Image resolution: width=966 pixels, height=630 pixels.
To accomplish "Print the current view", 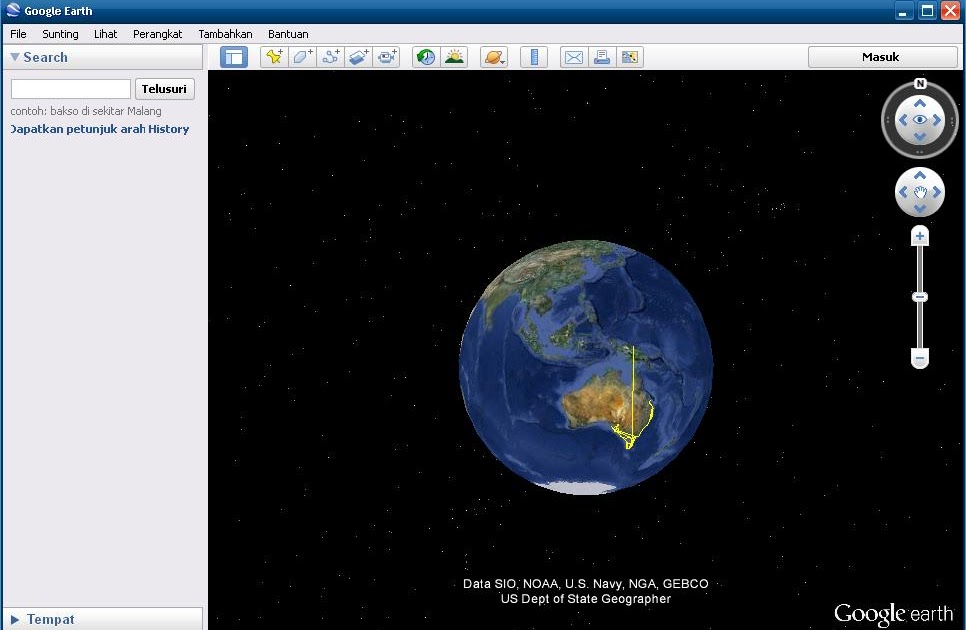I will point(602,57).
